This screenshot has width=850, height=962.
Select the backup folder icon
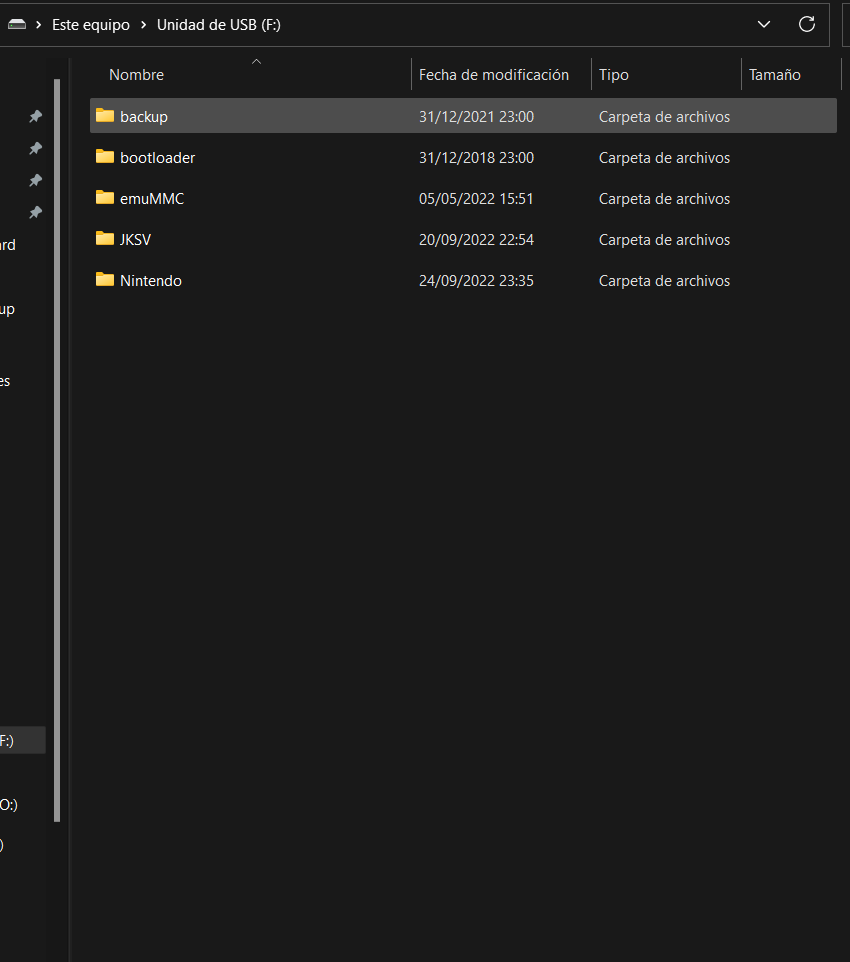point(105,115)
